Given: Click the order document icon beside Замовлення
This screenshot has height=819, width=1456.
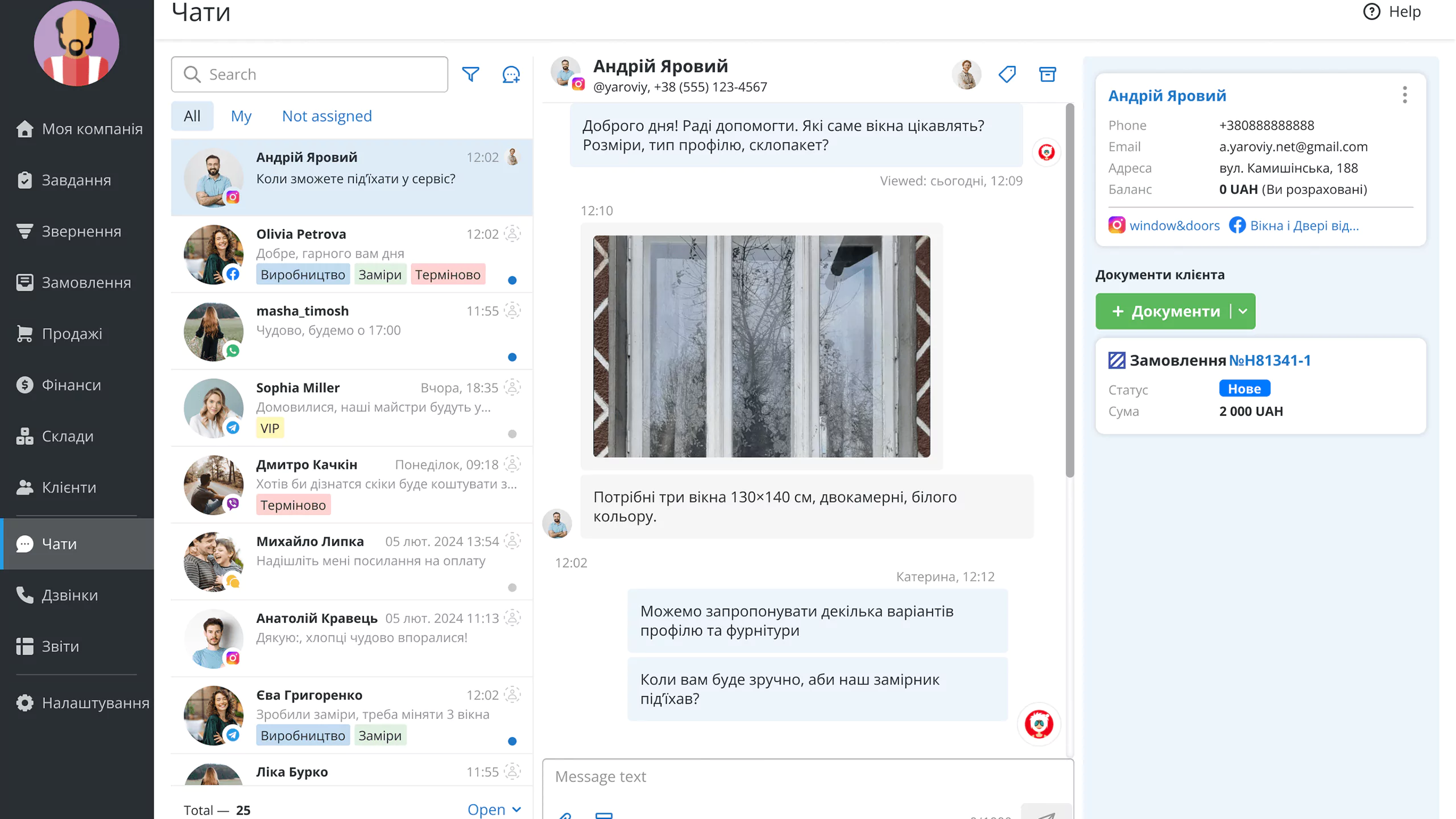Looking at the screenshot, I should point(1116,360).
